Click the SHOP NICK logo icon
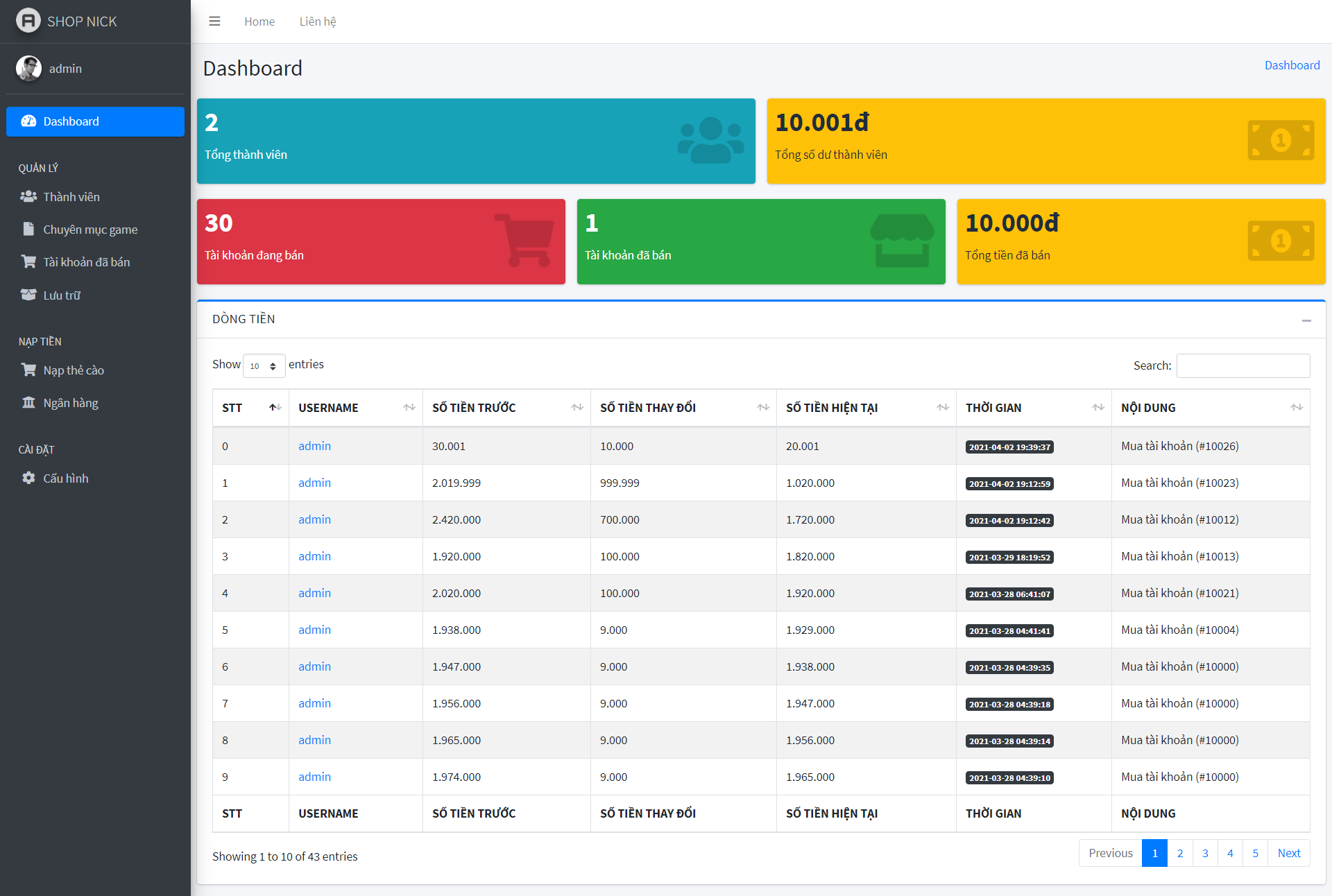Screen dimensions: 1332x896 (28, 21)
